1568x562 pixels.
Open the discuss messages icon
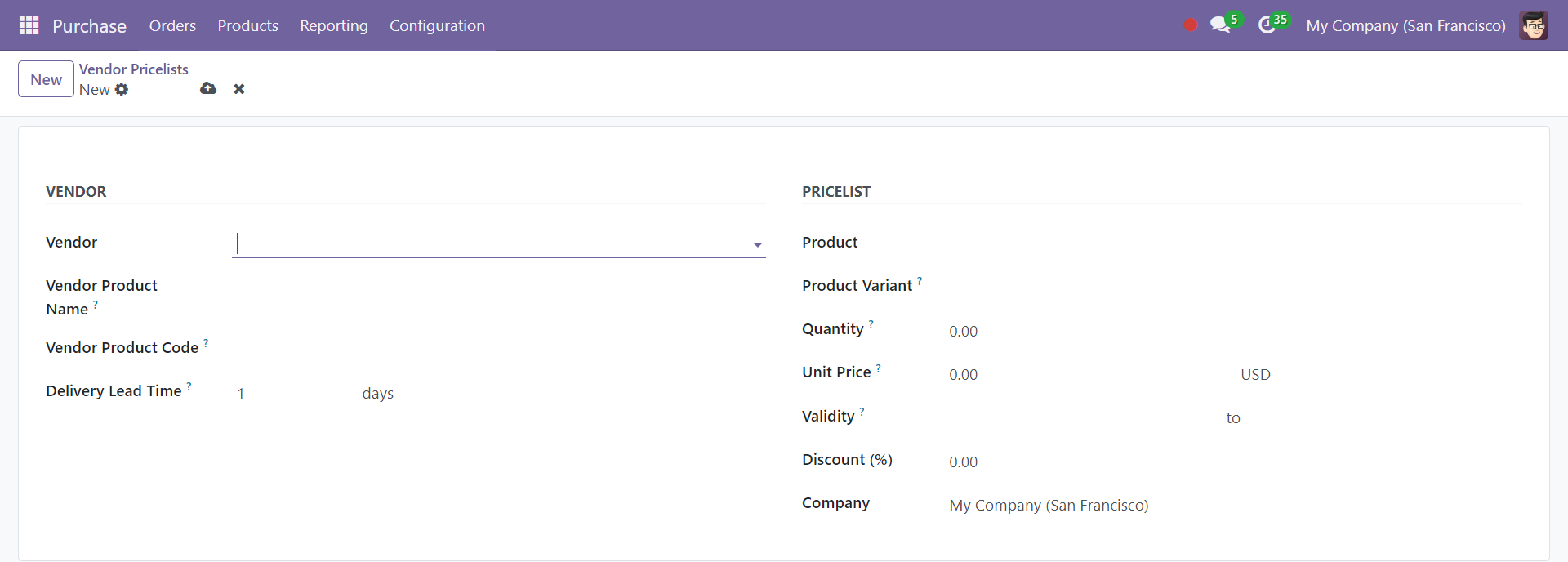click(1221, 25)
